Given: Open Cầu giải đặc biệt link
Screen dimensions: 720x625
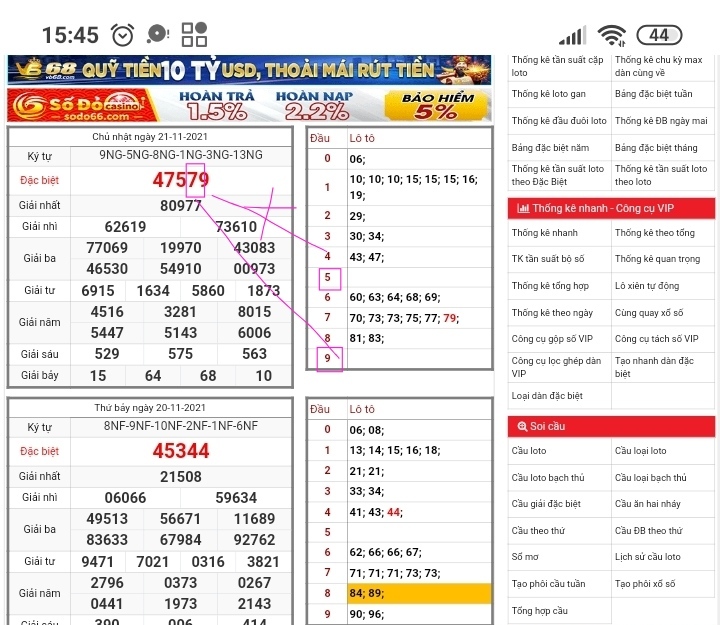Looking at the screenshot, I should 546,504.
